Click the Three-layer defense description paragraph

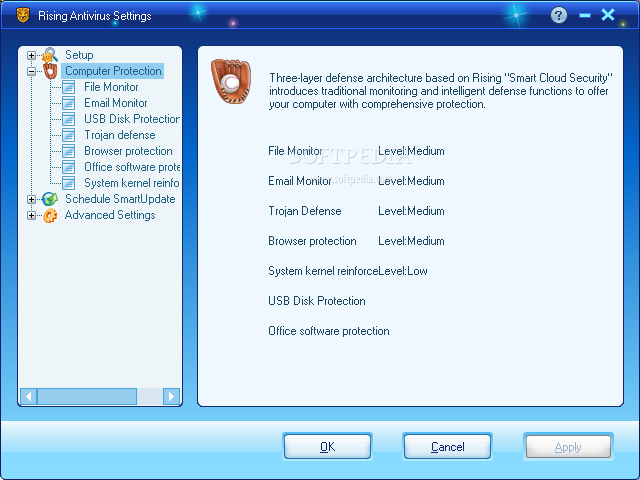point(441,91)
